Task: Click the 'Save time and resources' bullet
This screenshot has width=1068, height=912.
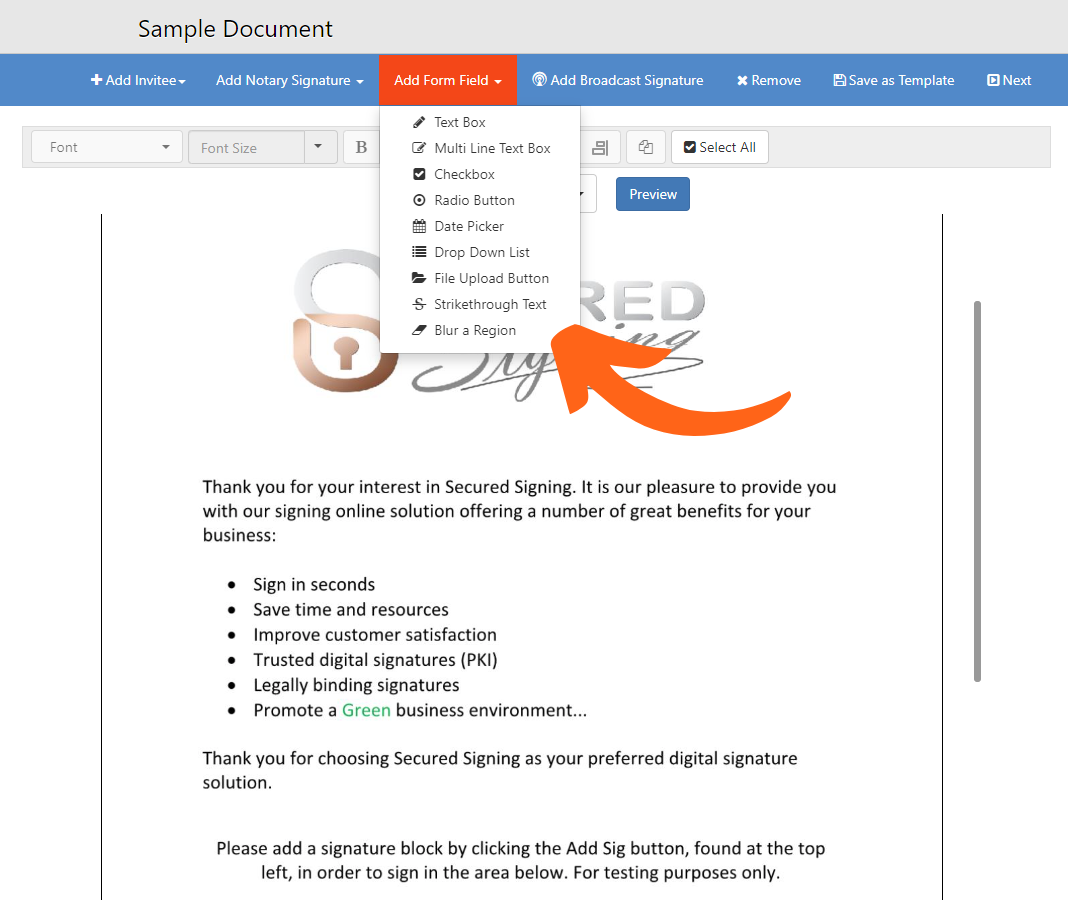Action: (x=351, y=610)
